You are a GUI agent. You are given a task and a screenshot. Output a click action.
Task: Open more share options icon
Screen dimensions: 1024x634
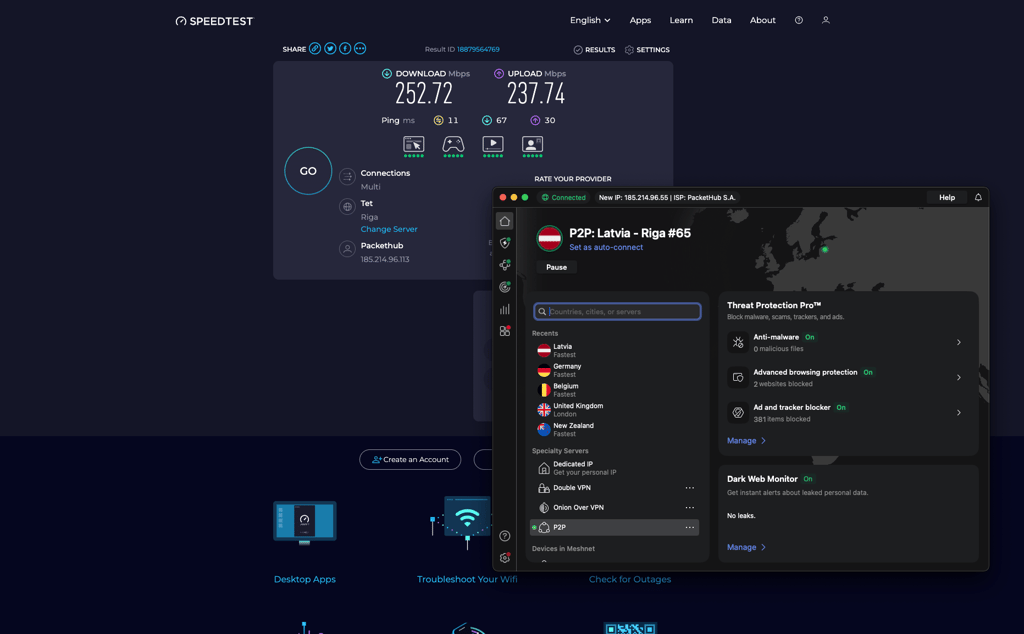tap(360, 48)
